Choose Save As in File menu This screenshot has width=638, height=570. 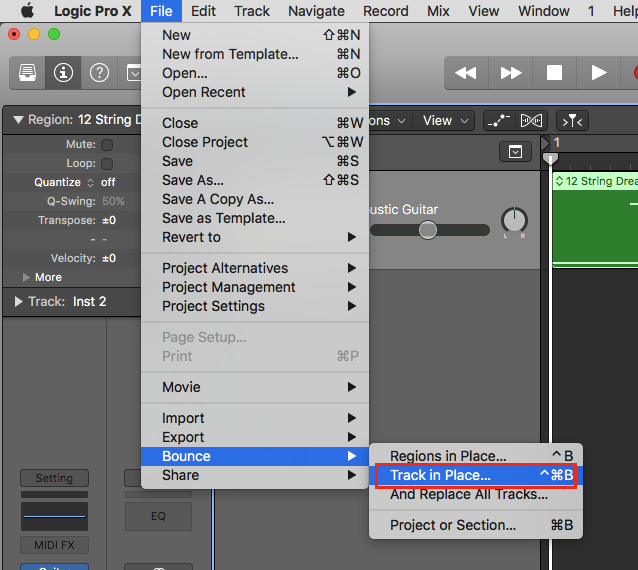[255, 180]
